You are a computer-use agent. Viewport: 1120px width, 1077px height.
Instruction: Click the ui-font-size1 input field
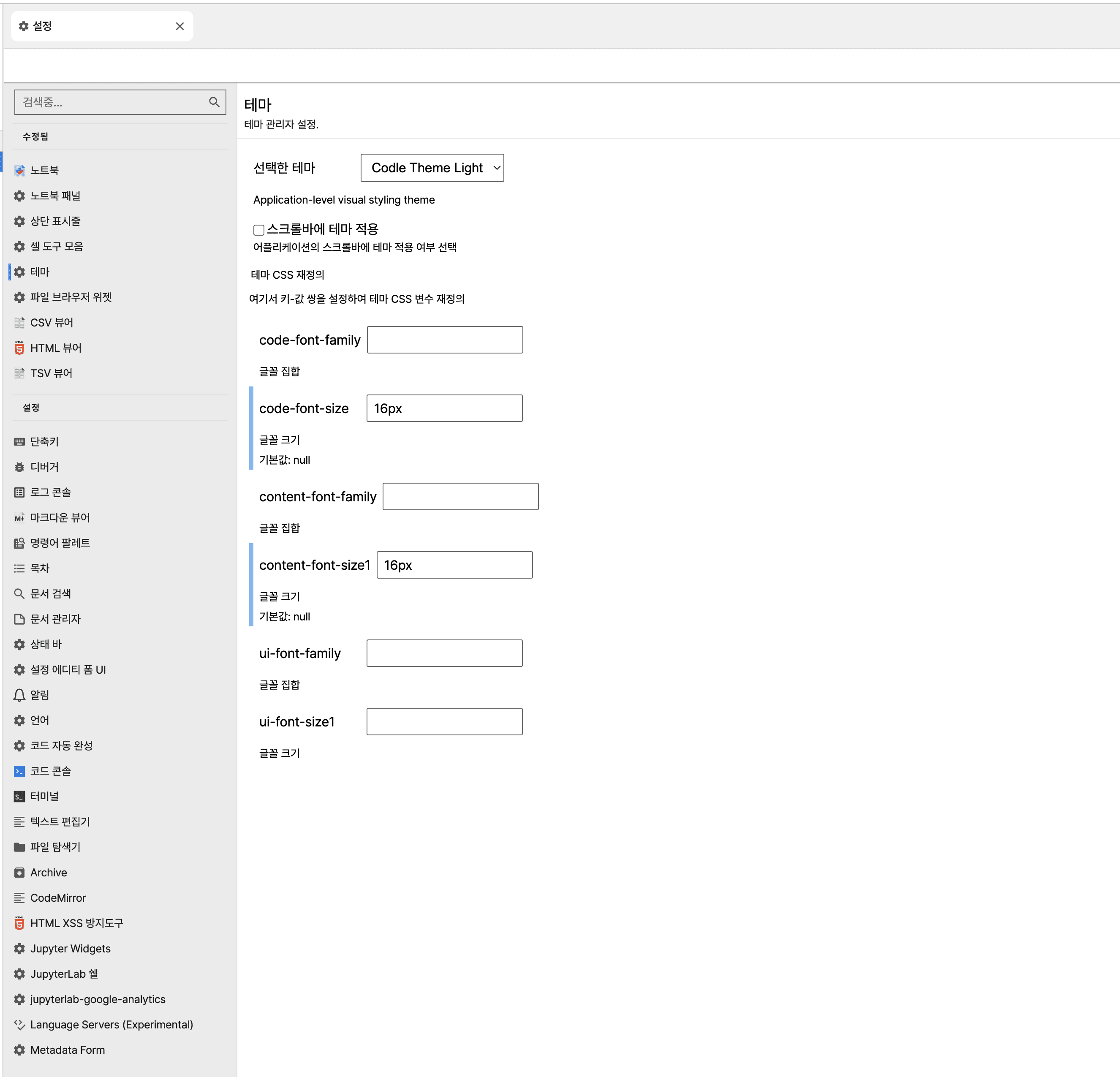pos(444,722)
